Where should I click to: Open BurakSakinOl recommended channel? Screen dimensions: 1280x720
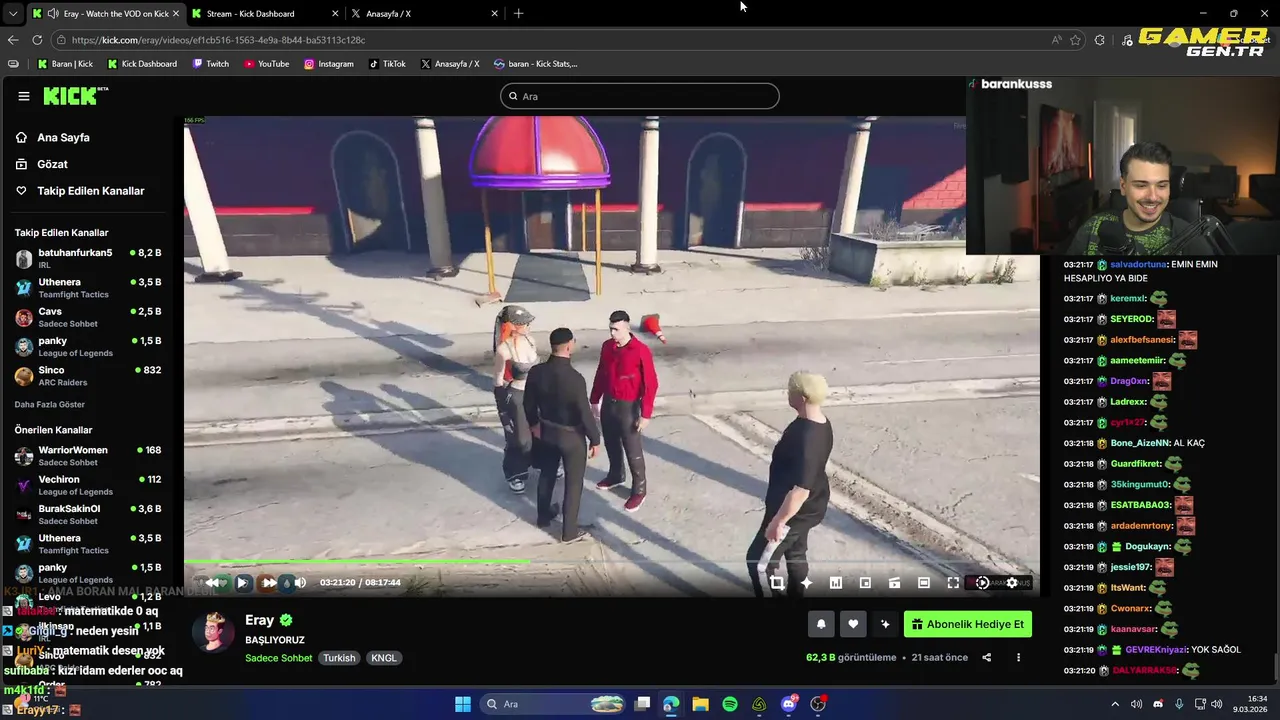point(88,515)
